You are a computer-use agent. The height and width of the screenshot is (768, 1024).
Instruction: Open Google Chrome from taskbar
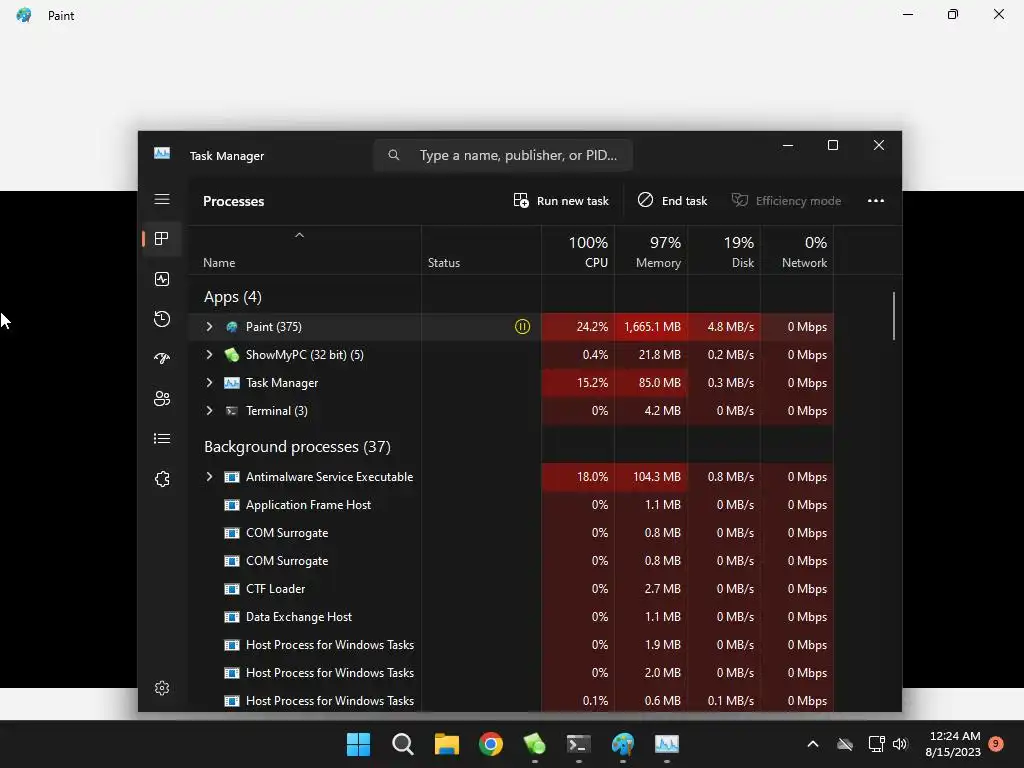[490, 744]
